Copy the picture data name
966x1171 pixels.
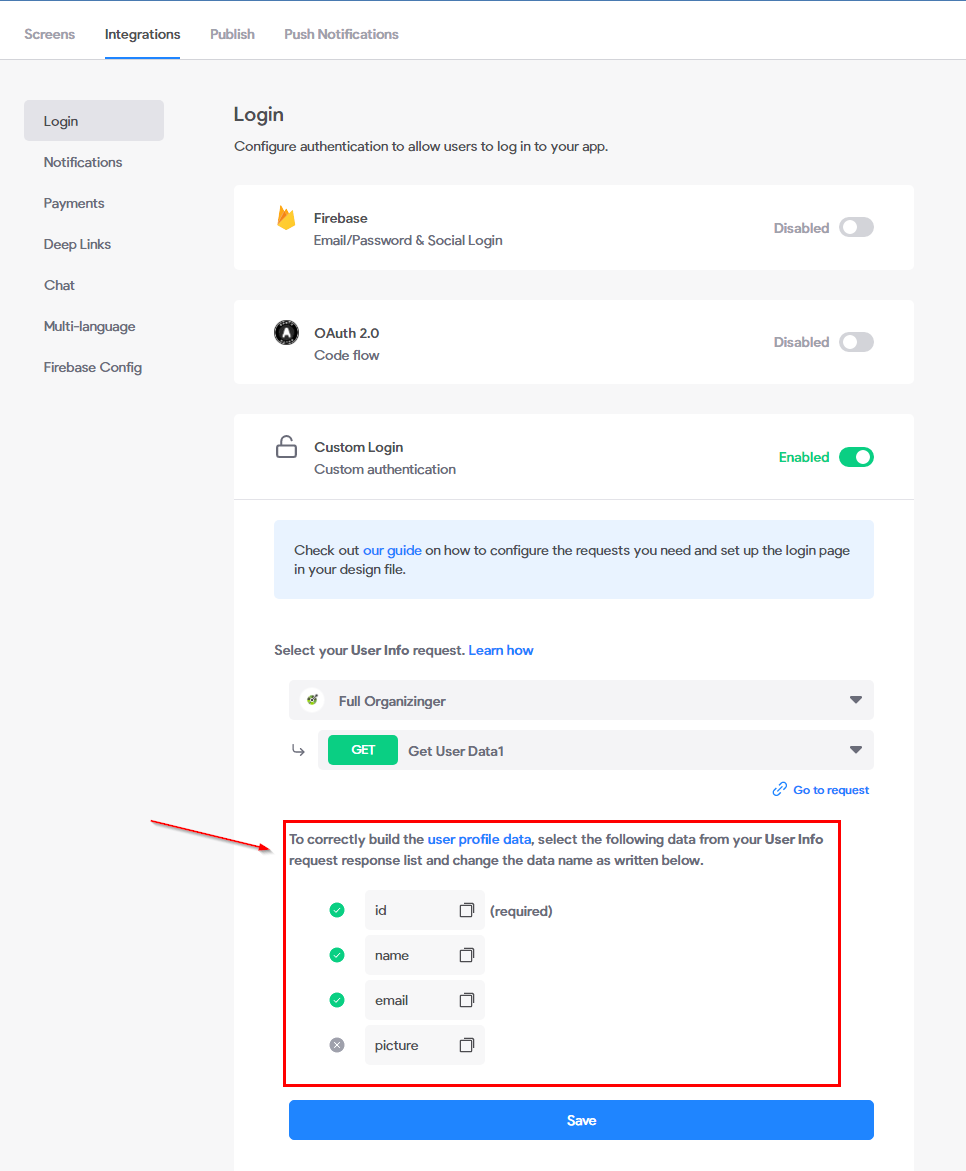[466, 1045]
